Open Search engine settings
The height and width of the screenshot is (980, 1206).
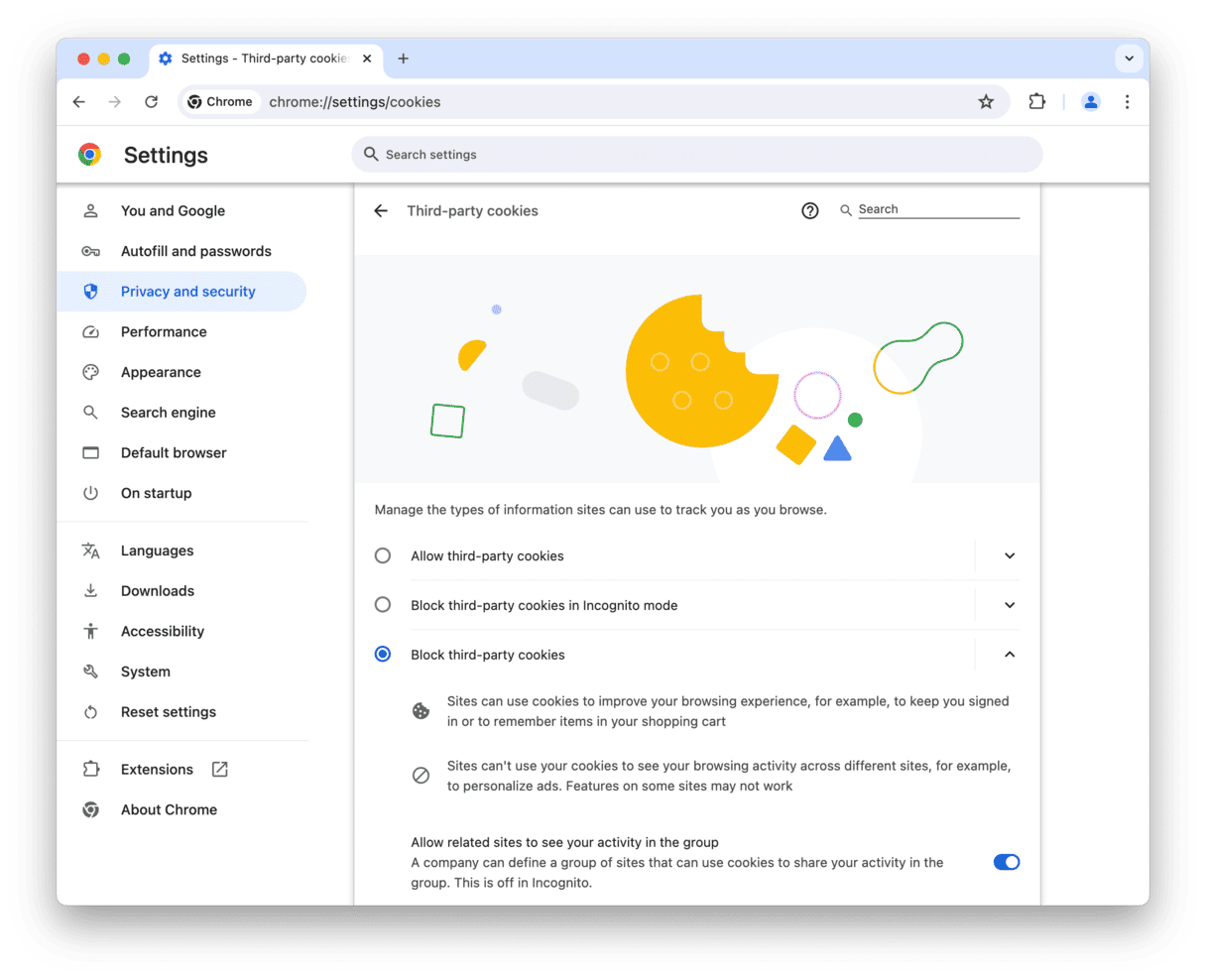[181, 413]
